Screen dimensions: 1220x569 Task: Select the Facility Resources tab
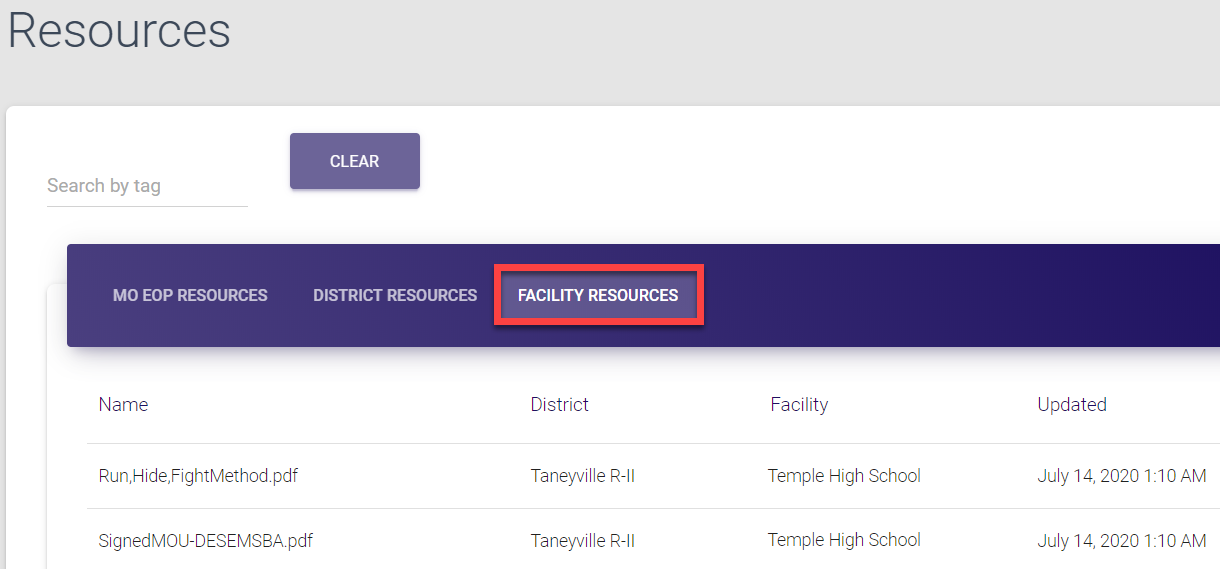pyautogui.click(x=598, y=295)
